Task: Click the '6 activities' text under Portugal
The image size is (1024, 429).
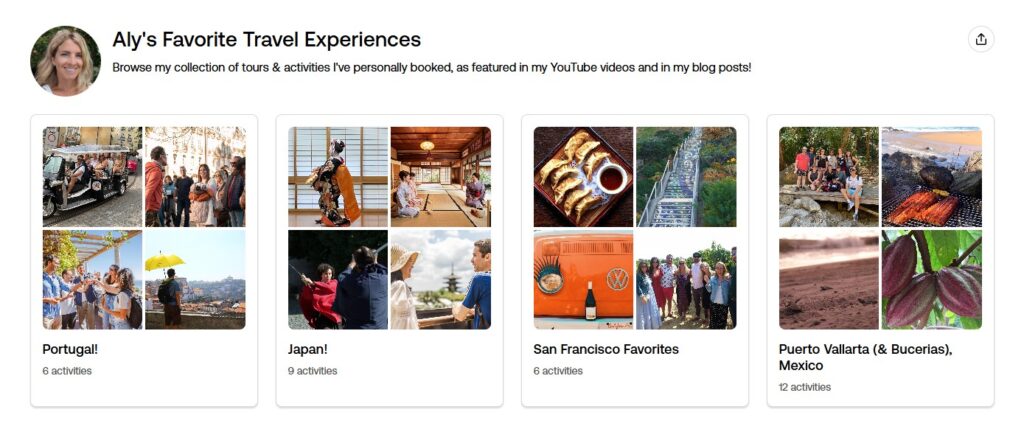Action: click(67, 371)
